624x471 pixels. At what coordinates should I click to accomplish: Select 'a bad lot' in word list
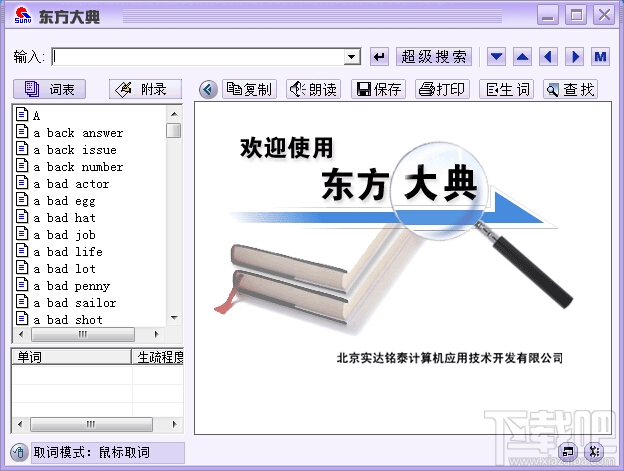pos(64,269)
